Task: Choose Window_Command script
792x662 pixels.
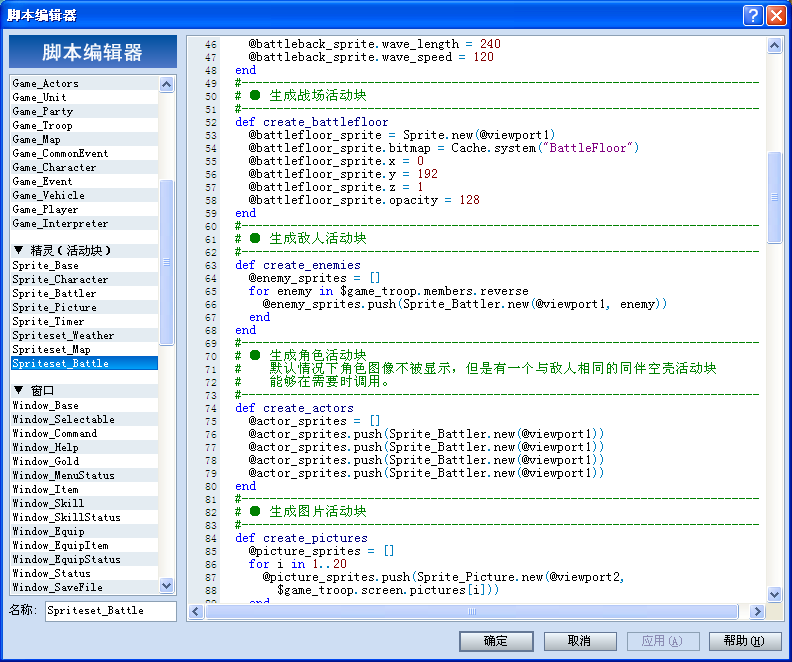Action: coord(84,433)
